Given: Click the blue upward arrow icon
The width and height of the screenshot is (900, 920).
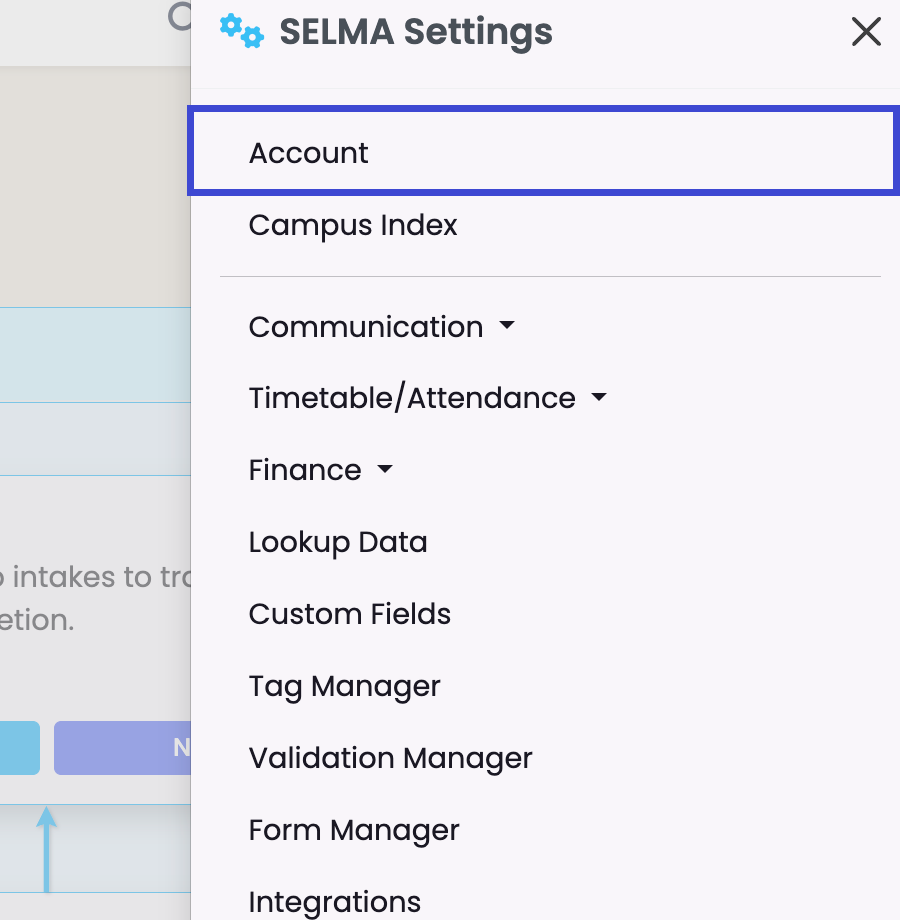Looking at the screenshot, I should [46, 850].
